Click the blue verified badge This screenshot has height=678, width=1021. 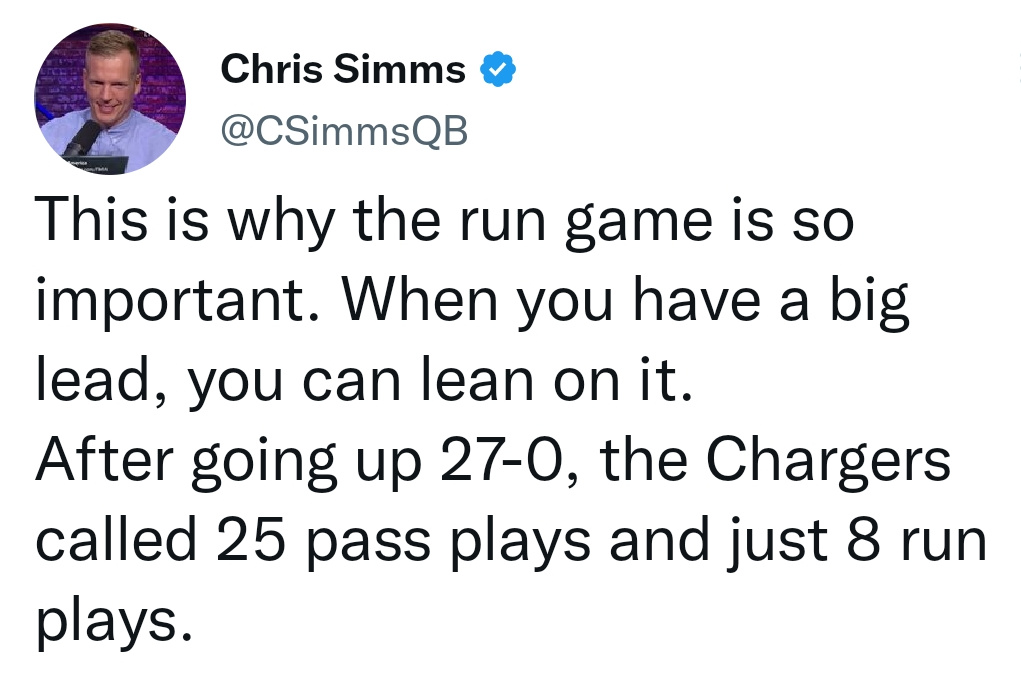pos(498,69)
